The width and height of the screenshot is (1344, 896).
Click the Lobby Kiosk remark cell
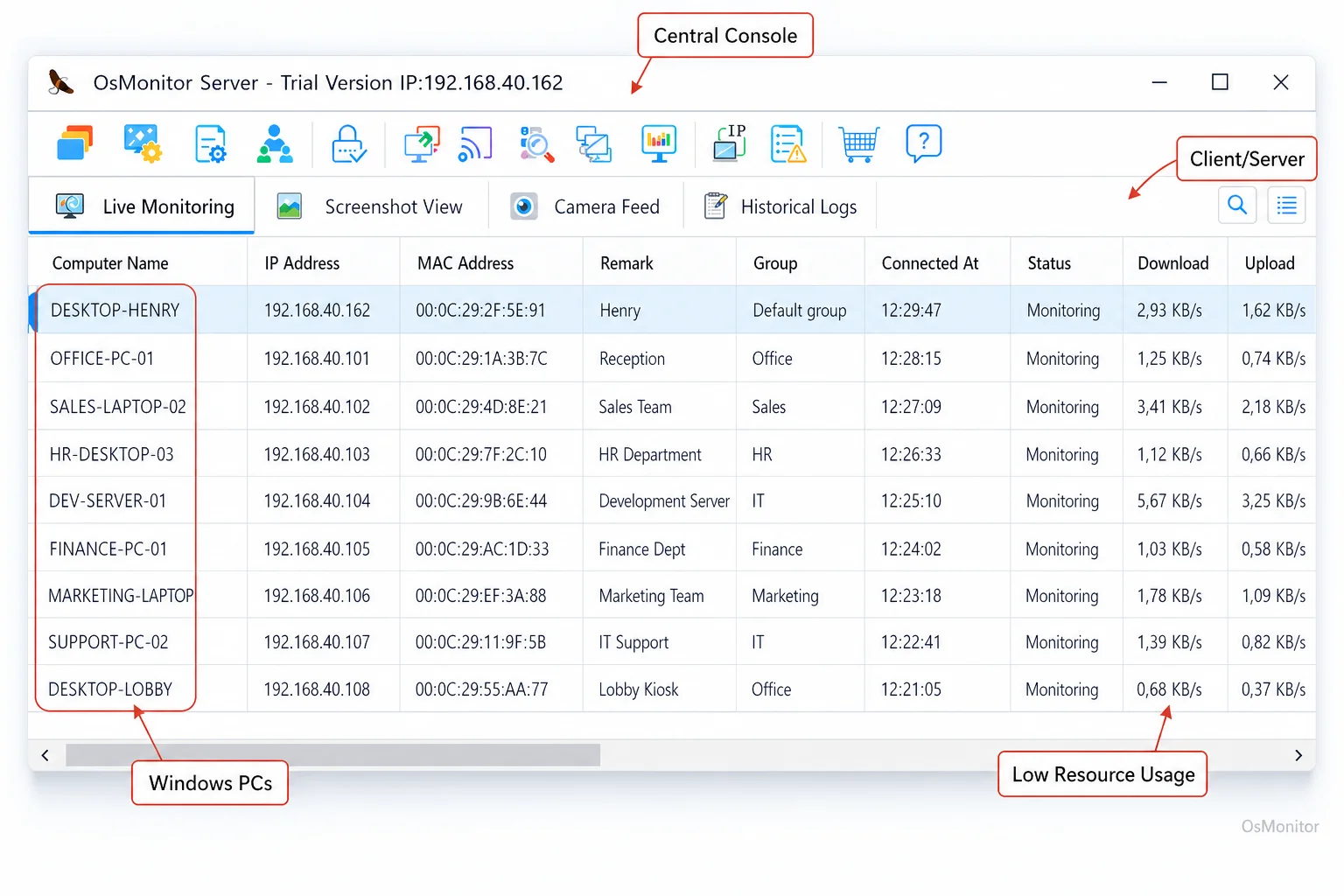tap(639, 689)
